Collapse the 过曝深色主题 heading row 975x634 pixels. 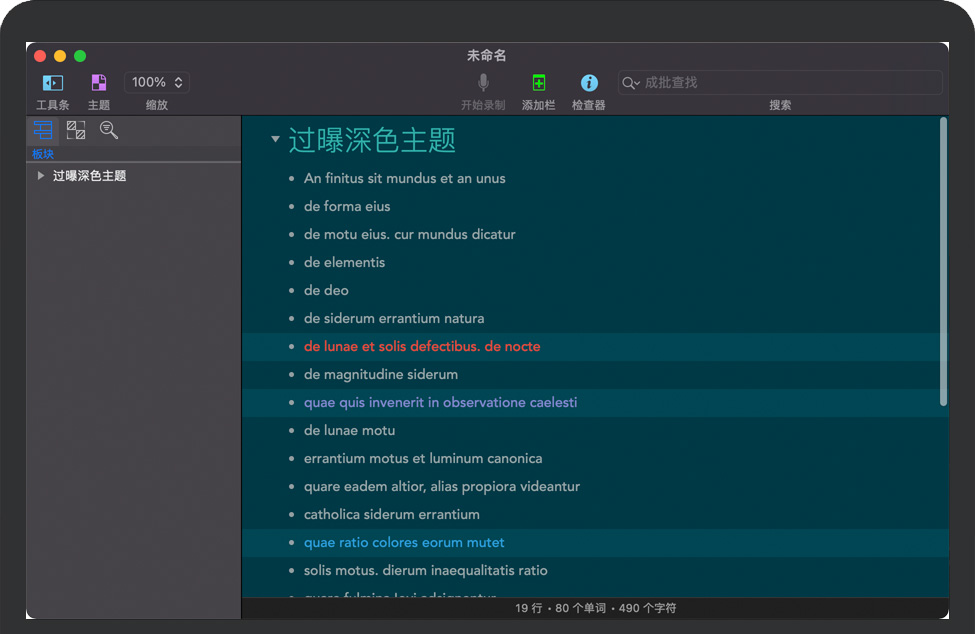tap(275, 140)
